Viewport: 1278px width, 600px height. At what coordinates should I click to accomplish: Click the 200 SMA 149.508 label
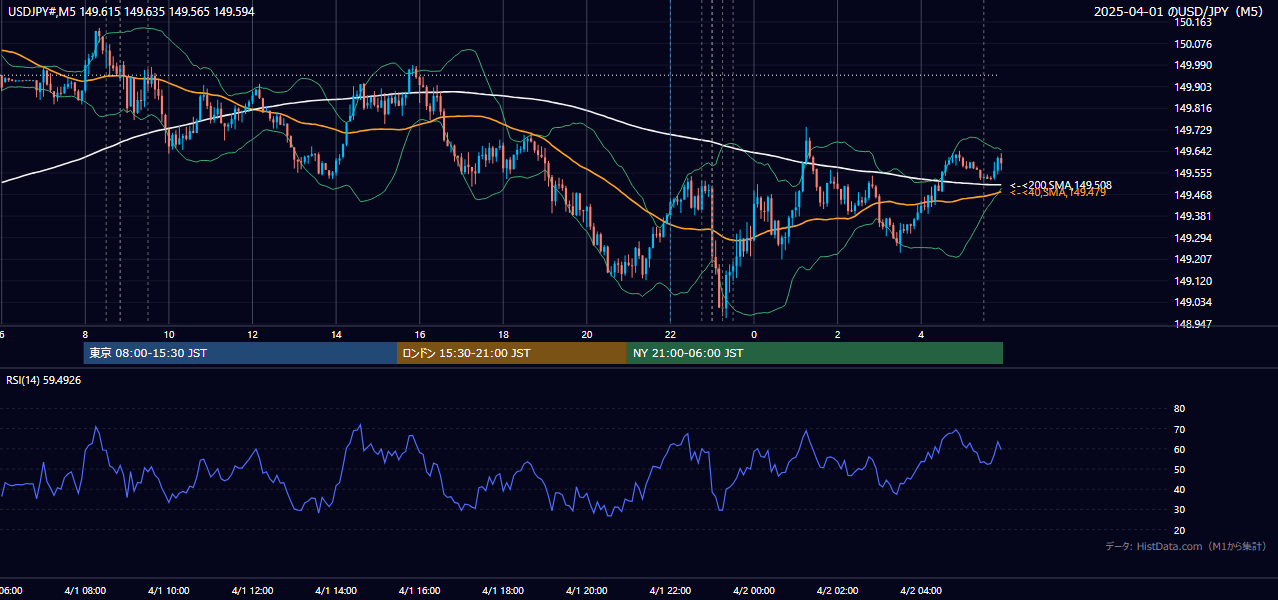click(1060, 185)
